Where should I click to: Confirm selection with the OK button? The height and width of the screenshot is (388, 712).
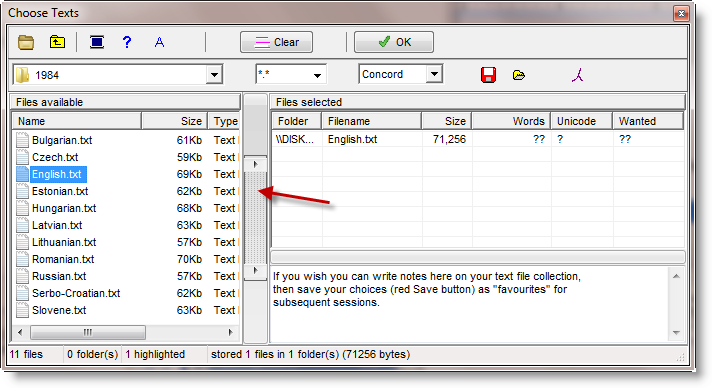[x=394, y=42]
